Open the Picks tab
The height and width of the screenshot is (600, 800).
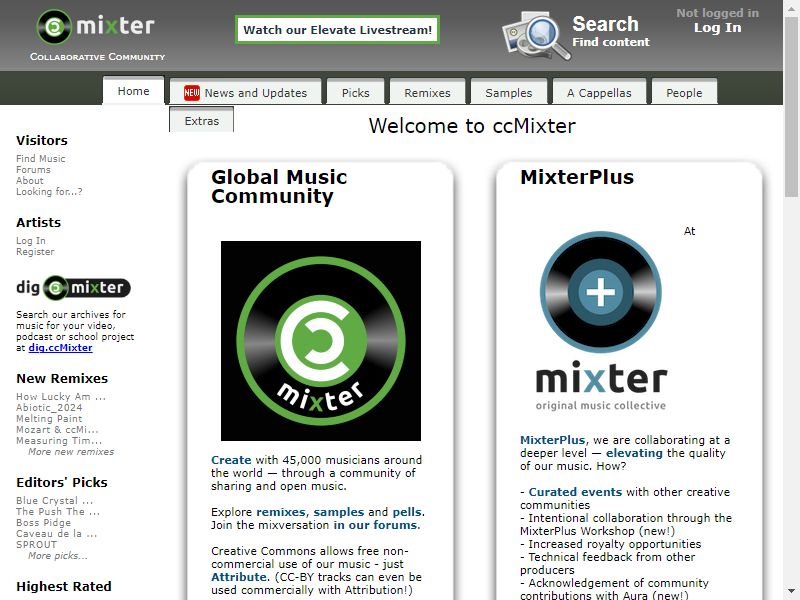356,92
